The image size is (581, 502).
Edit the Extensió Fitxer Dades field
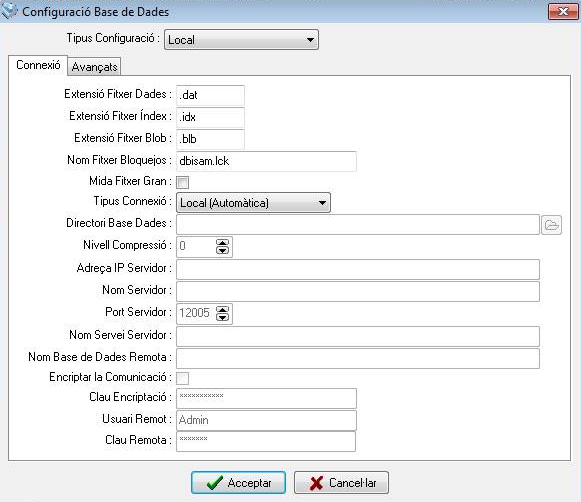pos(210,95)
